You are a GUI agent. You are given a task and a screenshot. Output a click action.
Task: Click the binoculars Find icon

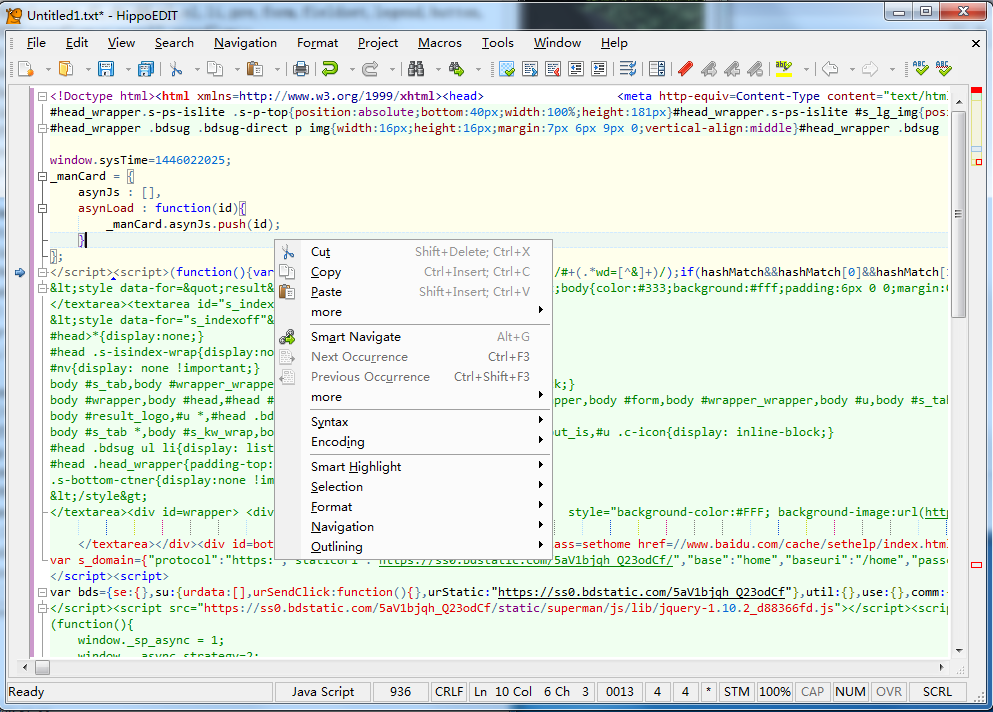point(416,69)
